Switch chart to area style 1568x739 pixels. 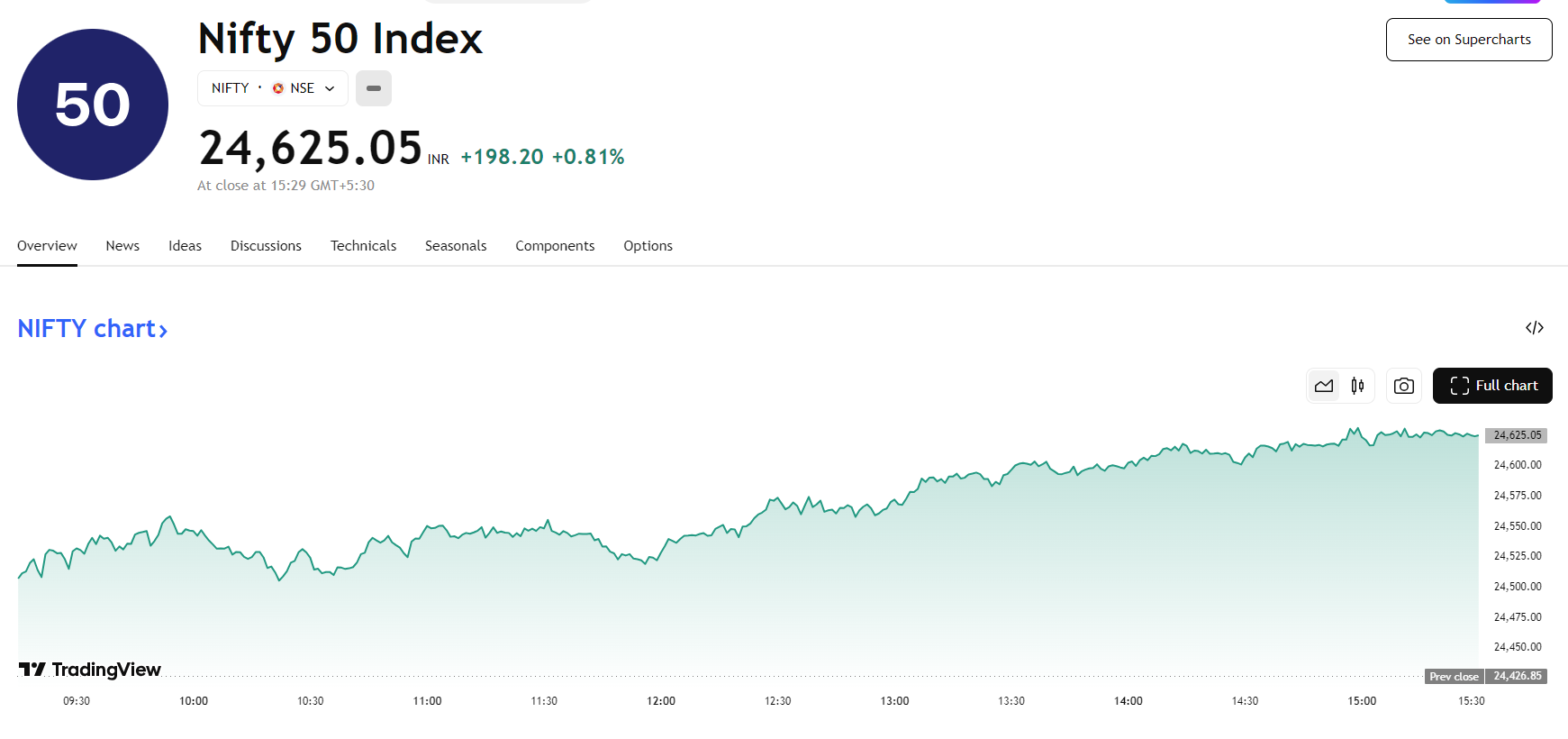tap(1324, 386)
